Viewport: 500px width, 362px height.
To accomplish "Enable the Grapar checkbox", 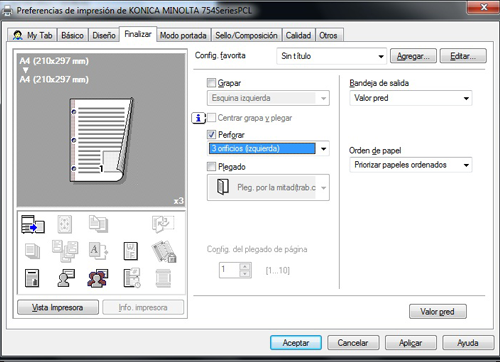I will [211, 82].
